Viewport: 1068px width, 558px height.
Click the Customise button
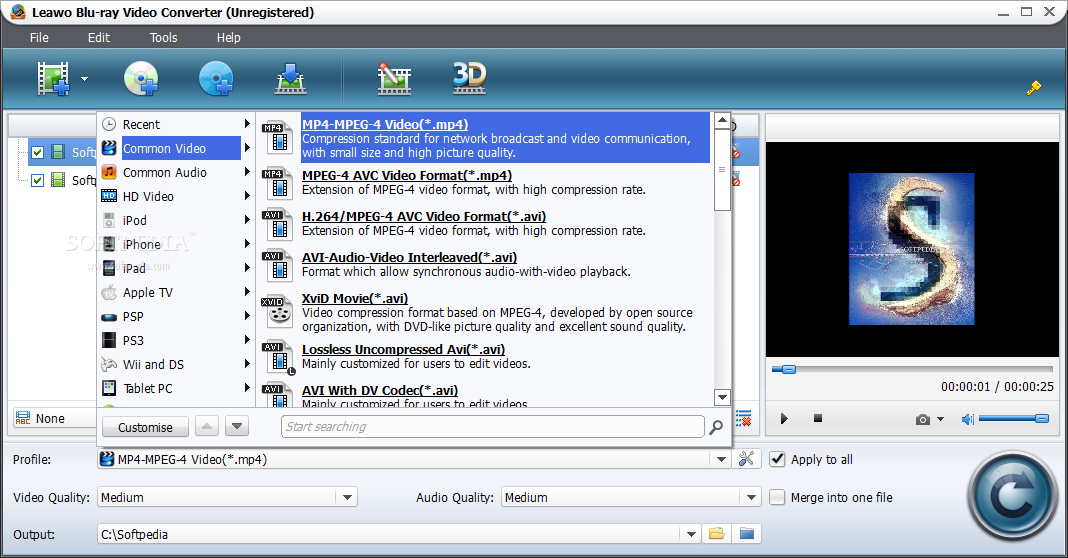[x=145, y=427]
